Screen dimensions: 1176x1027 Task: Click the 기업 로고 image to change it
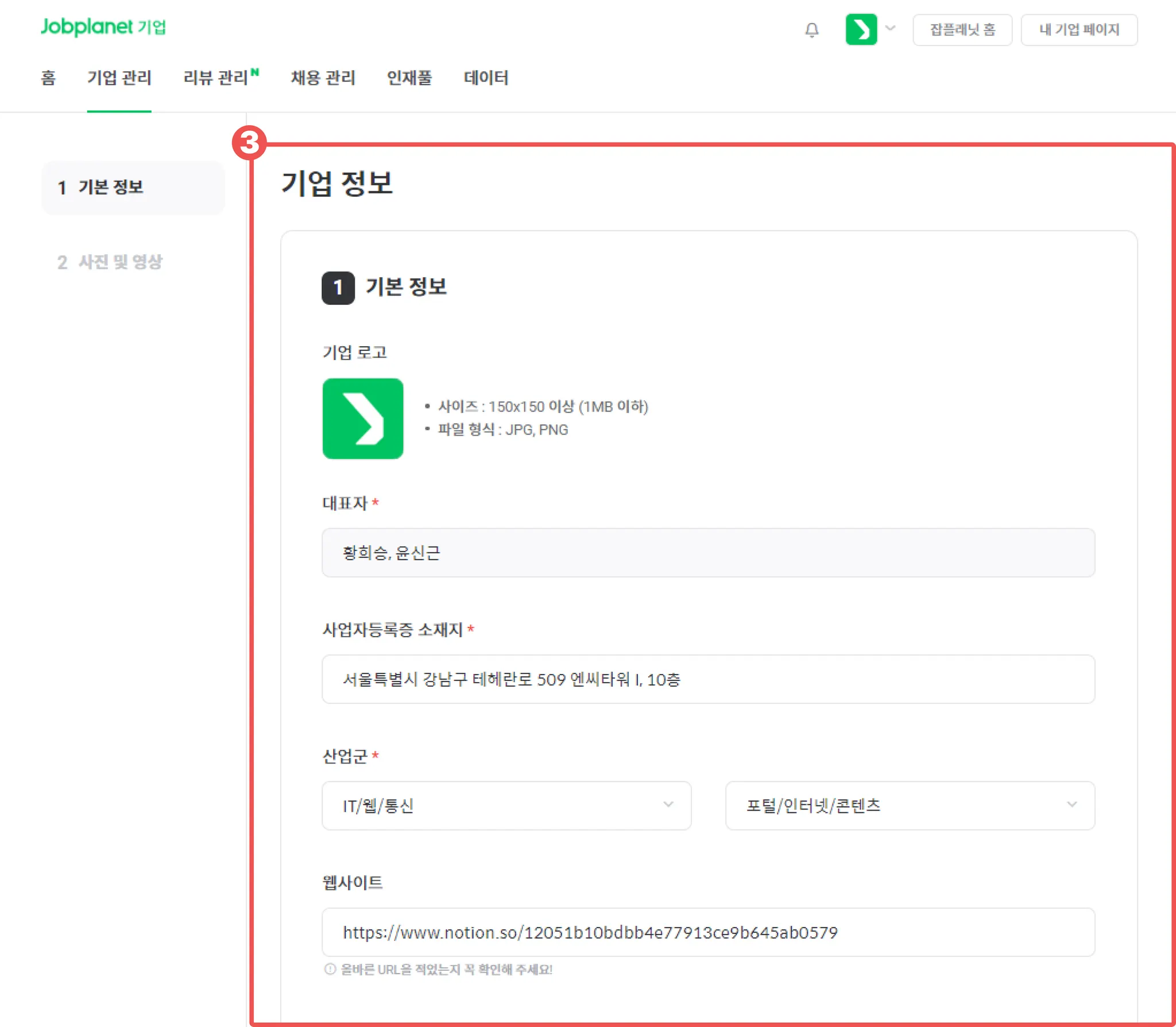click(362, 418)
